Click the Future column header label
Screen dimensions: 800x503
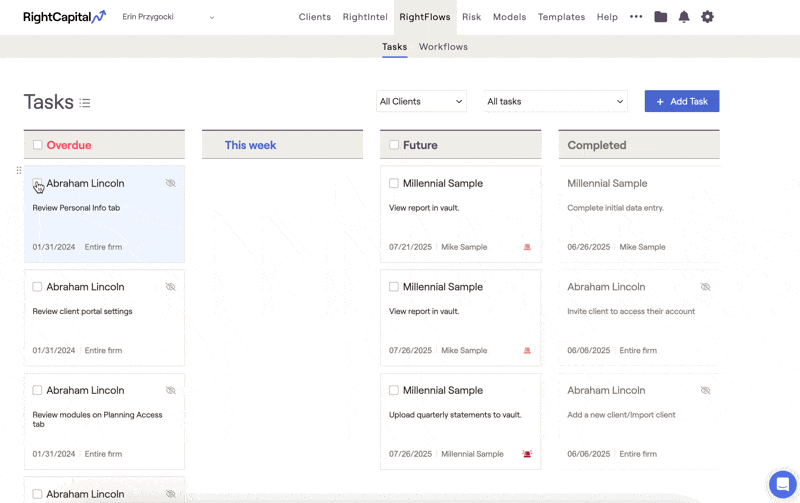420,145
